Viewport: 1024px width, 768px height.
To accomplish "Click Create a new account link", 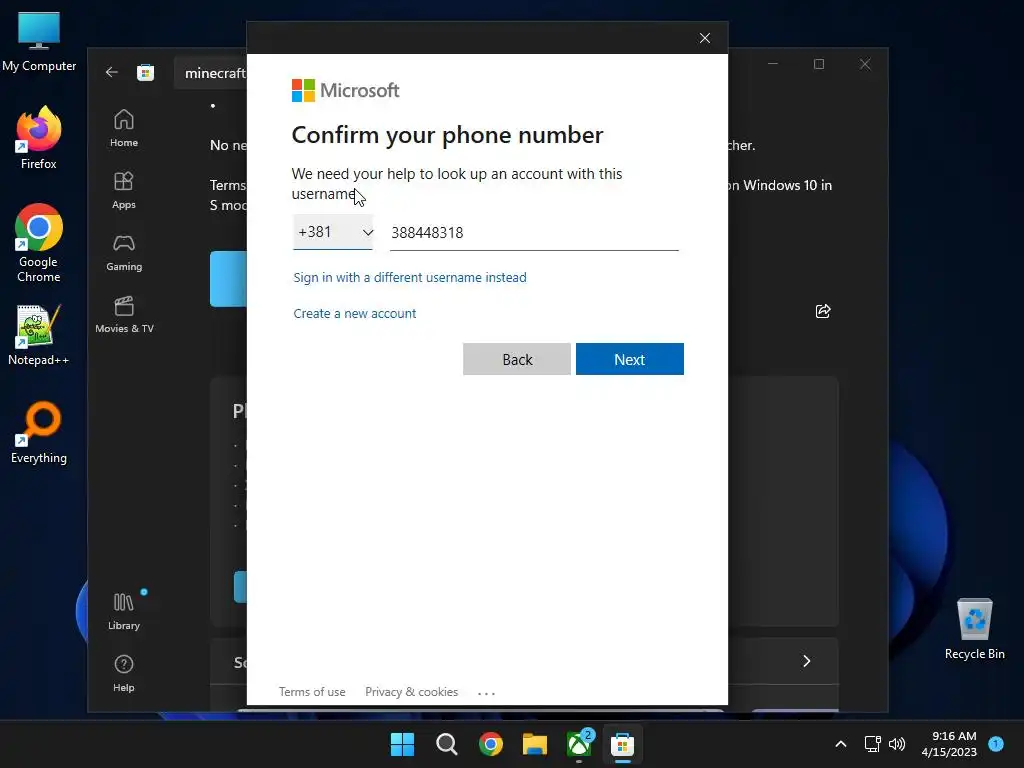I will 355,313.
